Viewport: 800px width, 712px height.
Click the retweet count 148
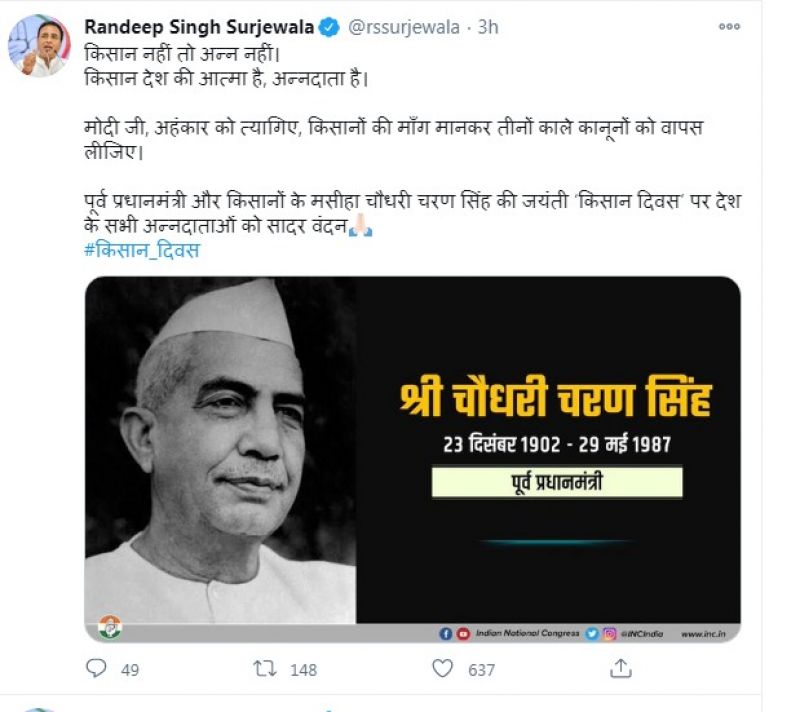pyautogui.click(x=304, y=670)
